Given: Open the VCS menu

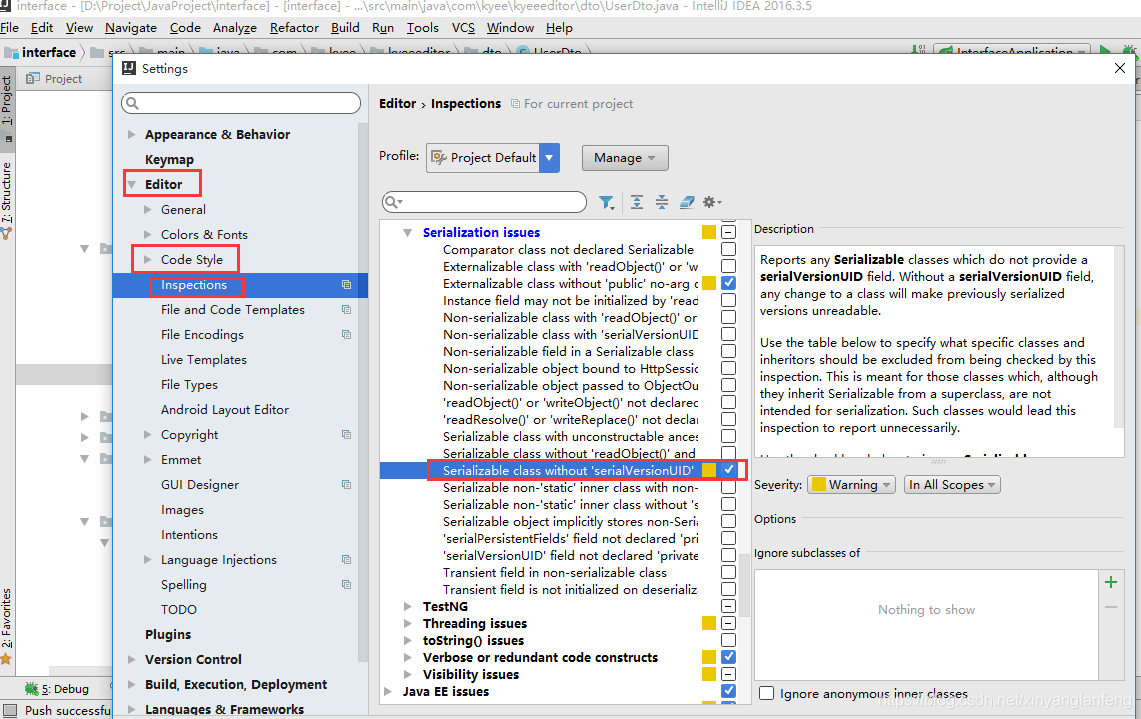Looking at the screenshot, I should click(x=463, y=28).
